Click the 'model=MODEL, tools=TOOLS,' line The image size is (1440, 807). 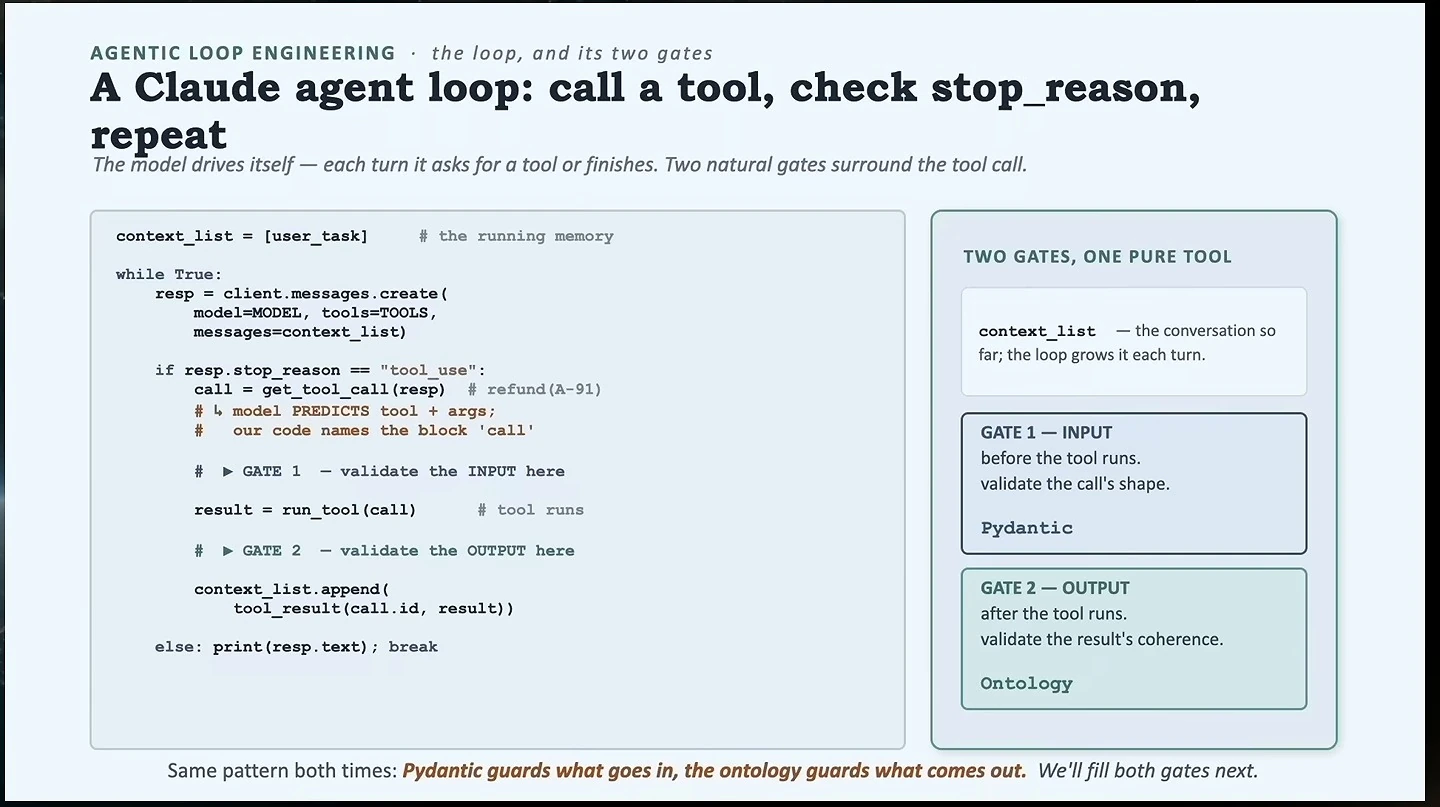pyautogui.click(x=316, y=313)
